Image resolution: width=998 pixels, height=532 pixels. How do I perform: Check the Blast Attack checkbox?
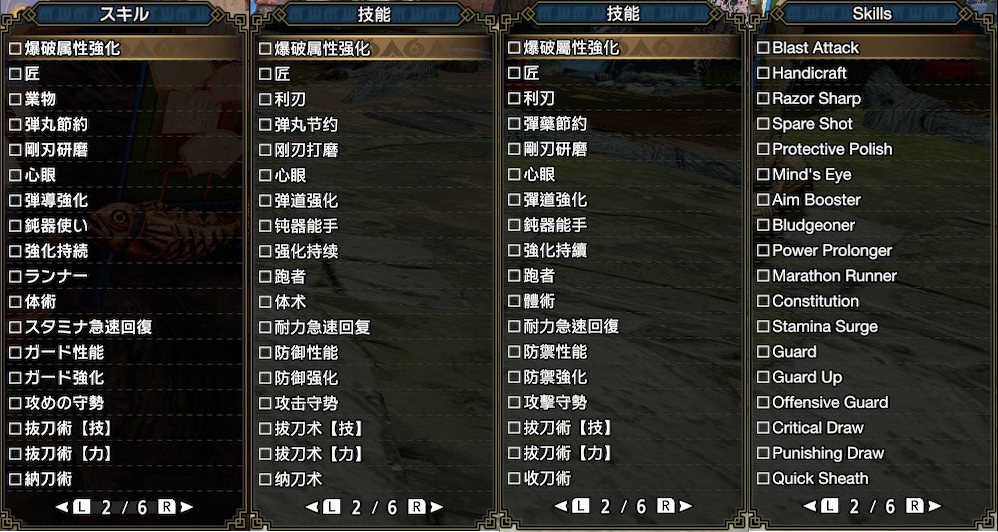[763, 48]
